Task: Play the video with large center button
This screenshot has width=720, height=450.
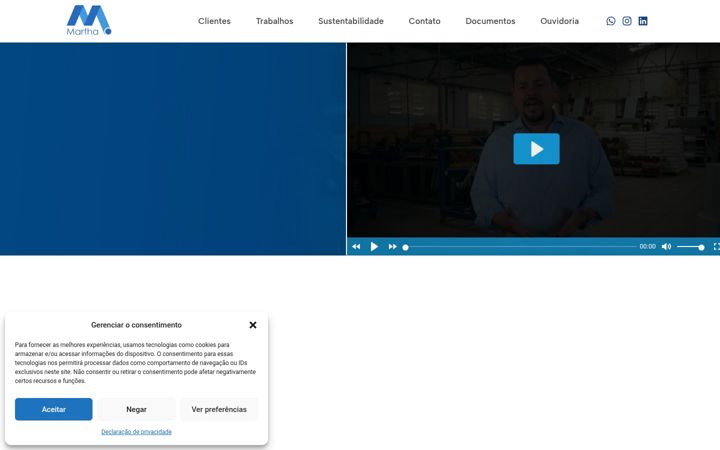Action: [536, 149]
